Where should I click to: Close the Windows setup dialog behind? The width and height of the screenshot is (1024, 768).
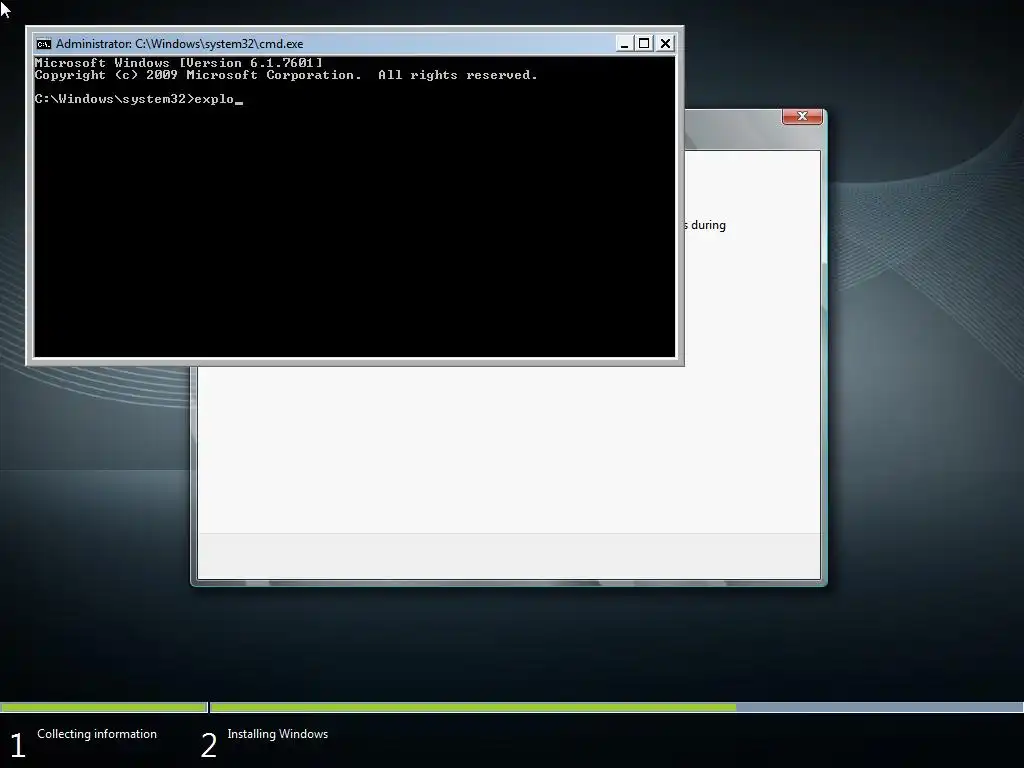pos(803,116)
